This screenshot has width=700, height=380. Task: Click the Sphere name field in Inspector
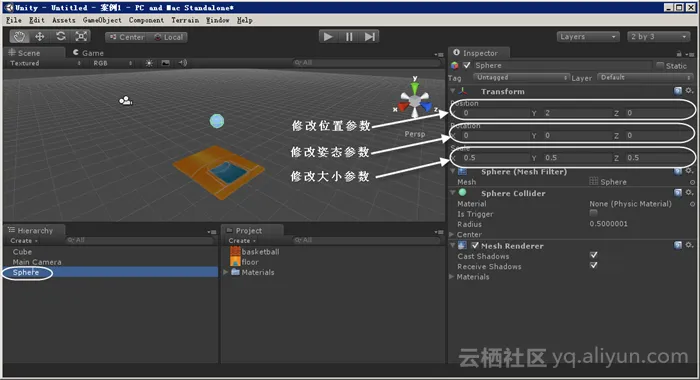click(562, 65)
